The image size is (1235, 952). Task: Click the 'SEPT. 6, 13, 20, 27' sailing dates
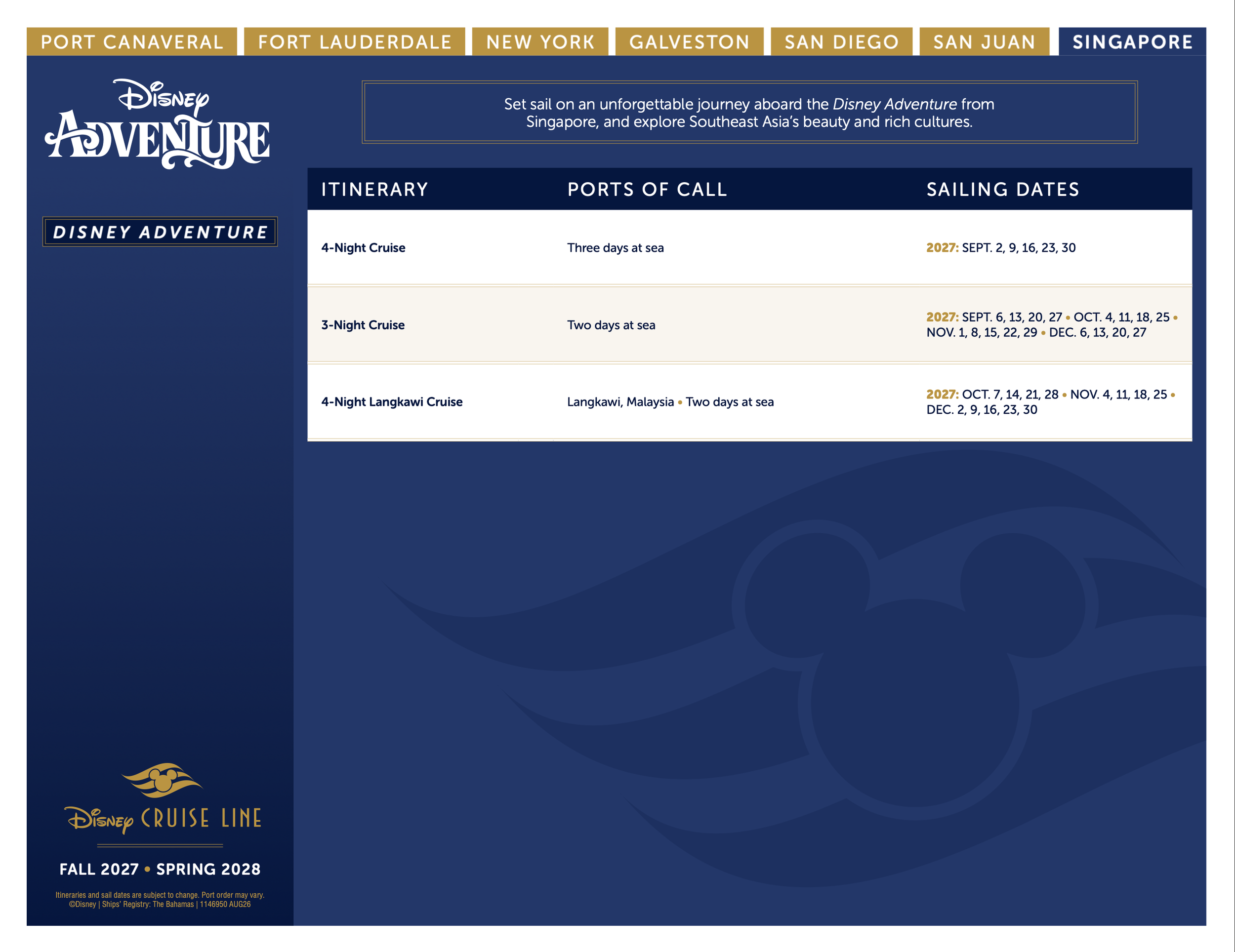[1012, 317]
